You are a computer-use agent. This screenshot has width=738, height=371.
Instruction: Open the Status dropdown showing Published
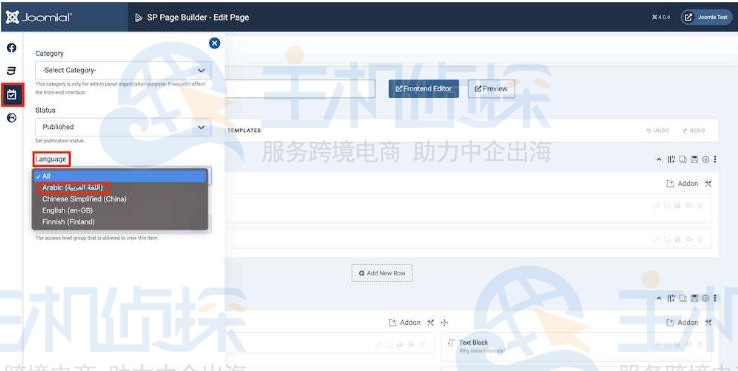click(x=123, y=127)
